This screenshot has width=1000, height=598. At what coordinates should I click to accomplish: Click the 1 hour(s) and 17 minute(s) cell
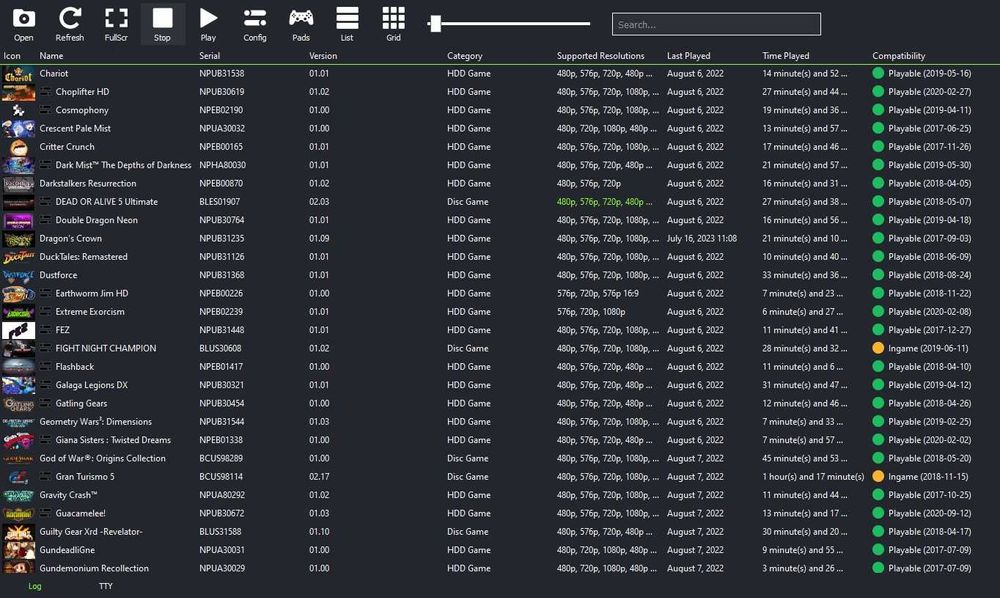(813, 476)
